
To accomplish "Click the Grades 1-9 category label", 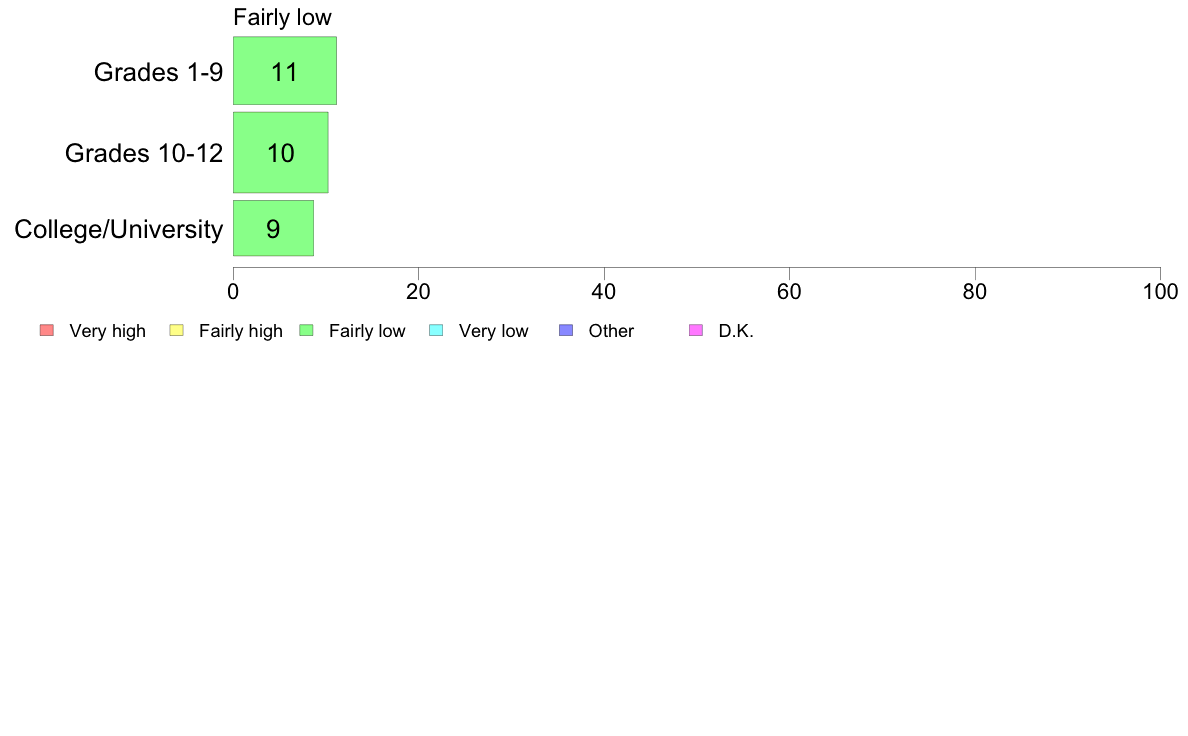I will coord(158,72).
